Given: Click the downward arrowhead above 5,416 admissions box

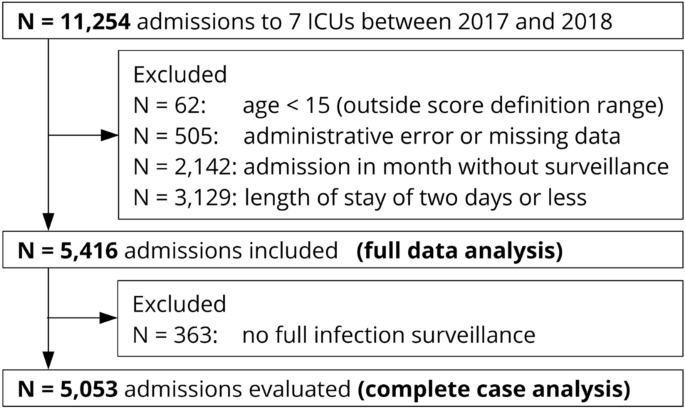Looking at the screenshot, I should pyautogui.click(x=48, y=222).
